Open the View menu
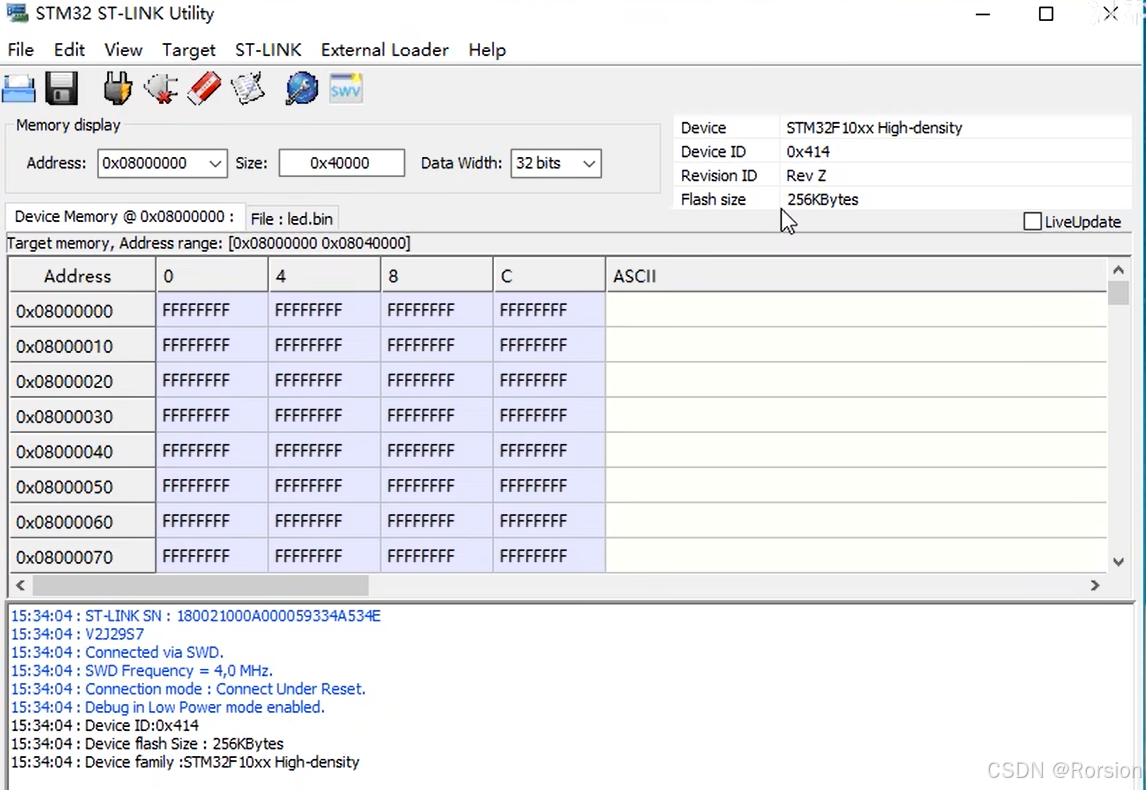1146x790 pixels. coord(123,50)
